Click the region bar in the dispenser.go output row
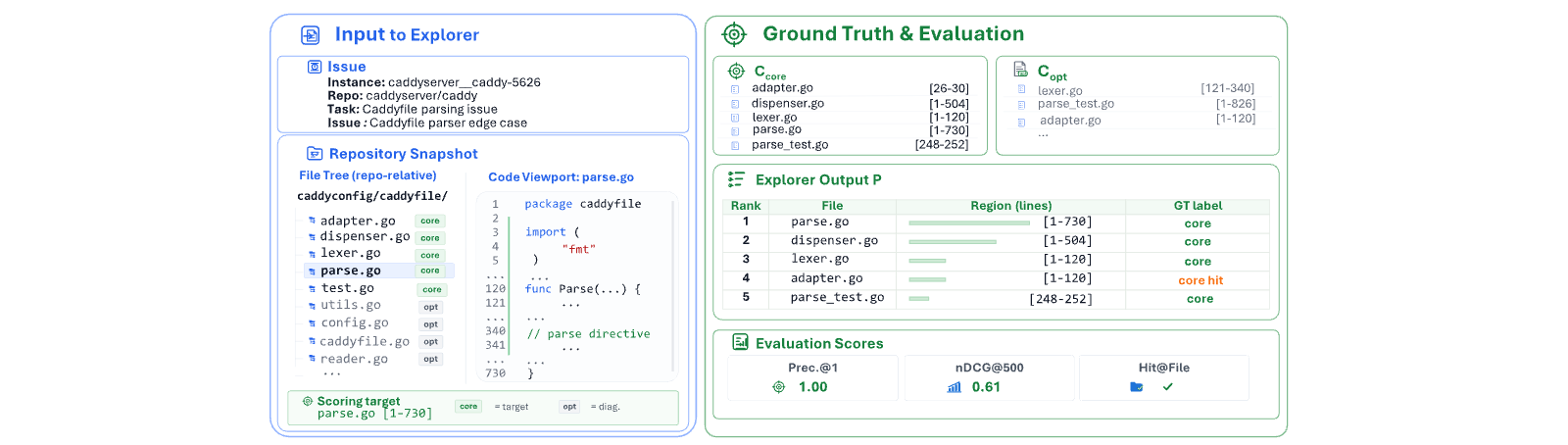The width and height of the screenshot is (1568, 445). (x=952, y=242)
